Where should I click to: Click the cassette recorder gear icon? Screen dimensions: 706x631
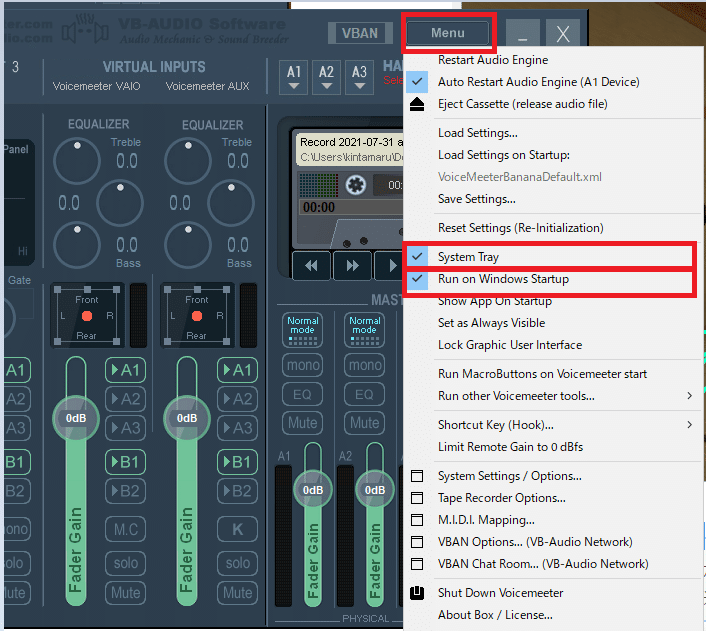pos(356,185)
